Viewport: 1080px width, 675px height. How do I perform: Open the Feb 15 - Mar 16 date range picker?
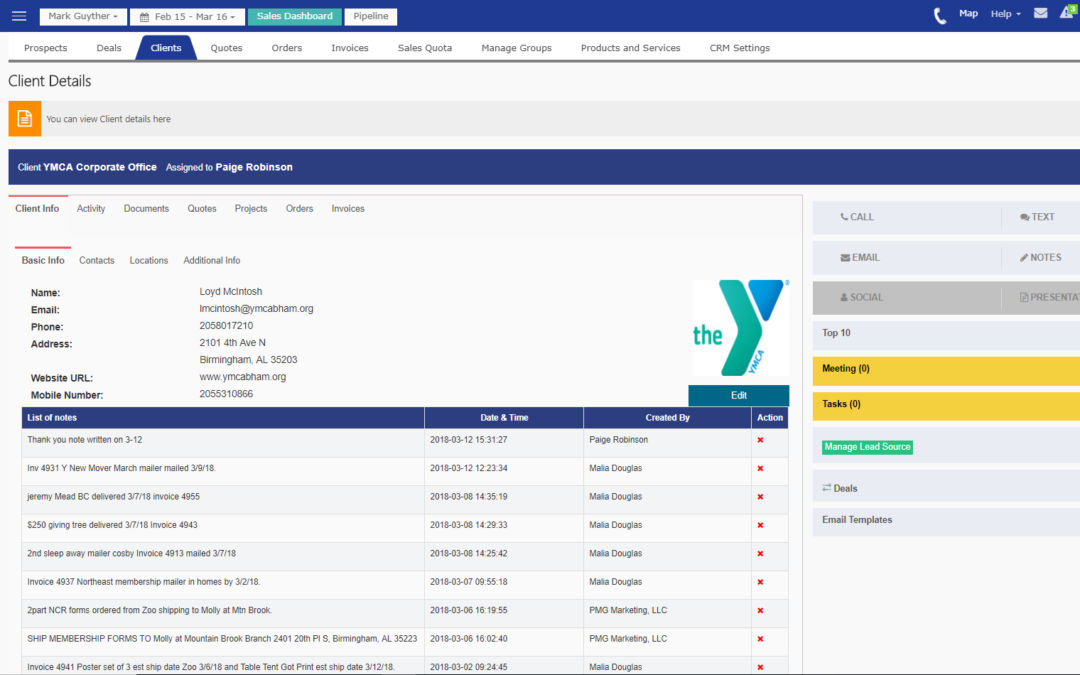point(185,17)
